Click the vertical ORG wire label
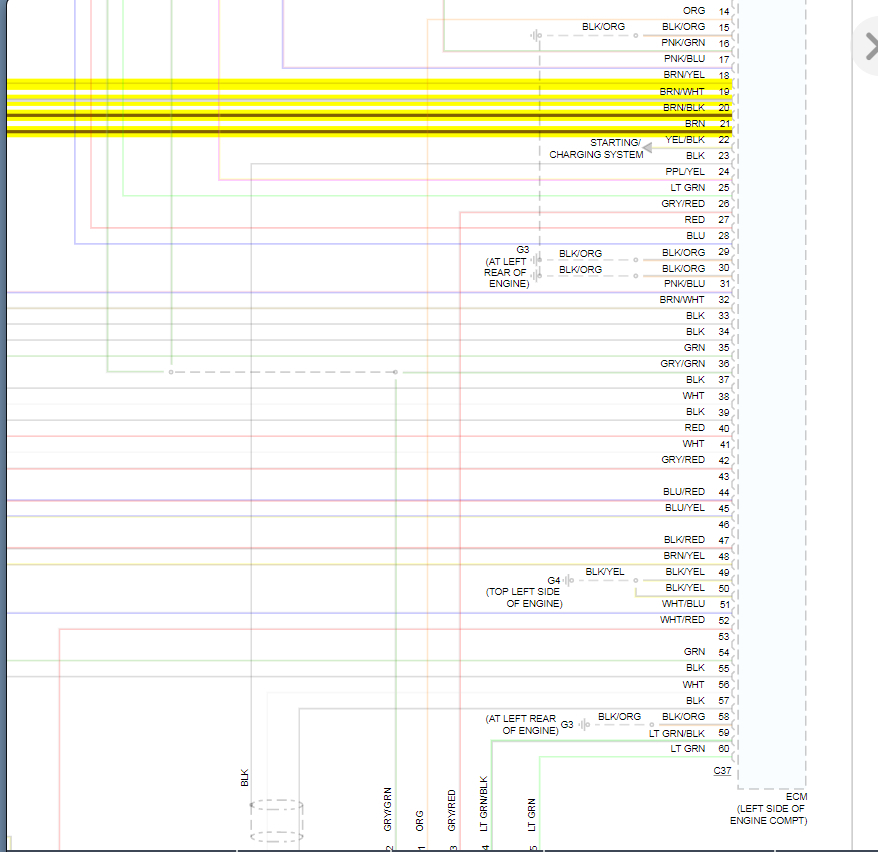Viewport: 878px width, 852px height. point(419,821)
